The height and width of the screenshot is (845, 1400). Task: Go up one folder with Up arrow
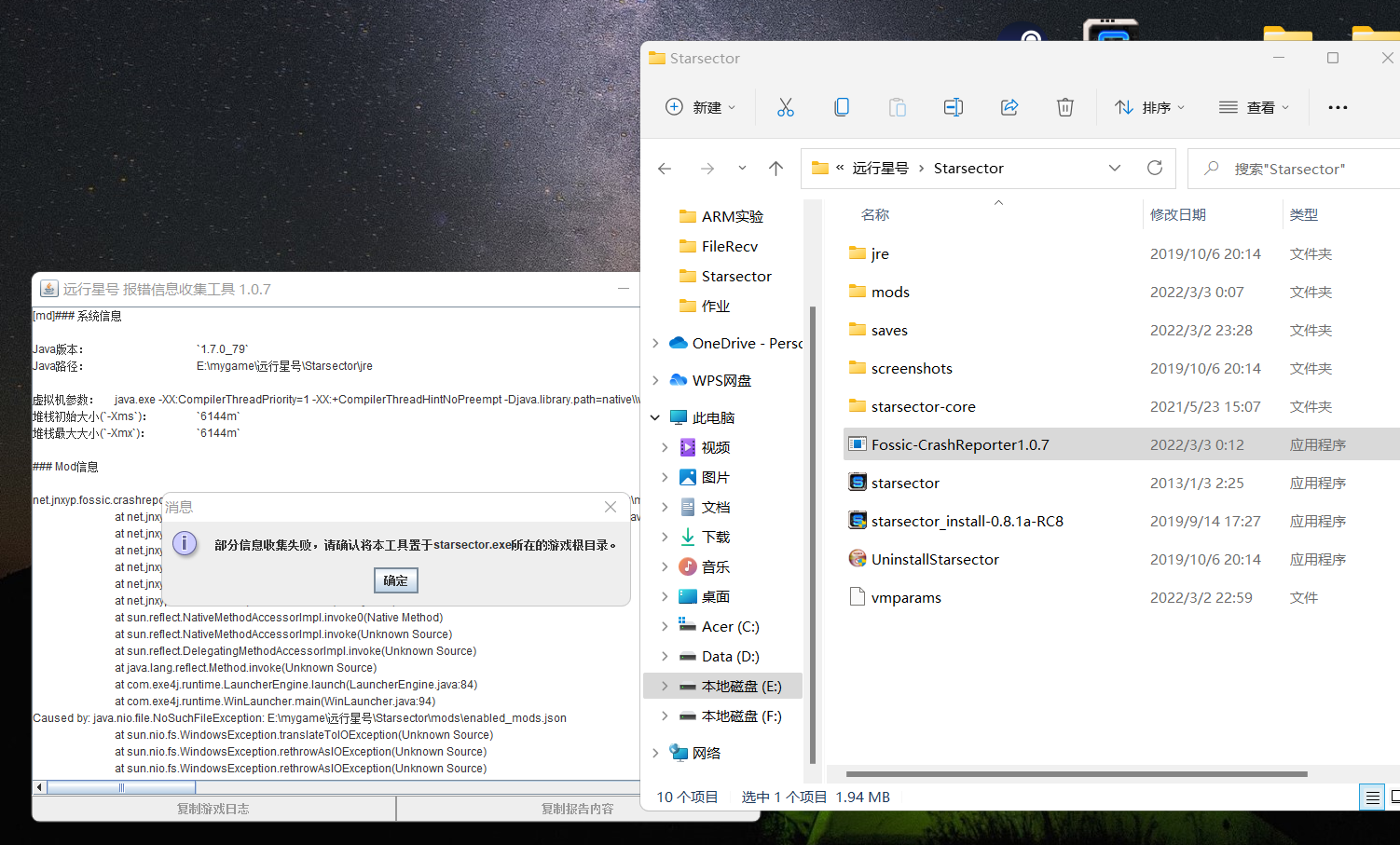pos(775,169)
